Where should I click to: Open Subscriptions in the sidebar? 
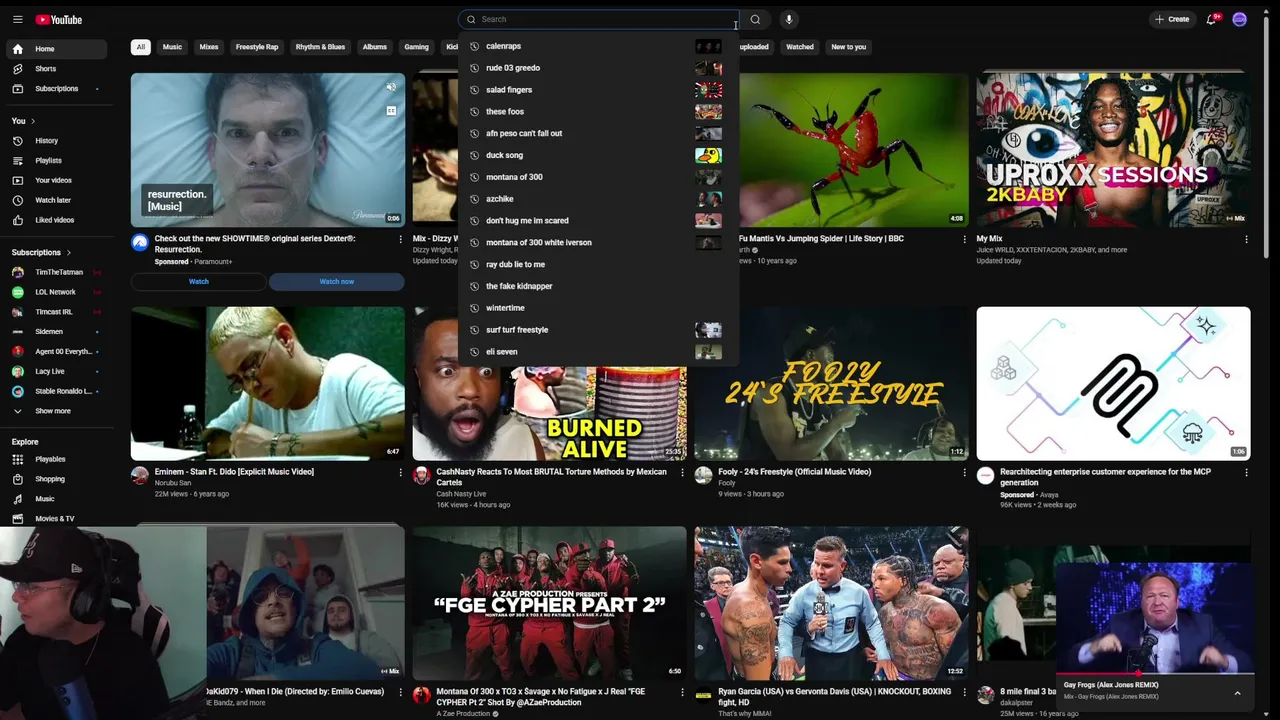[56, 89]
